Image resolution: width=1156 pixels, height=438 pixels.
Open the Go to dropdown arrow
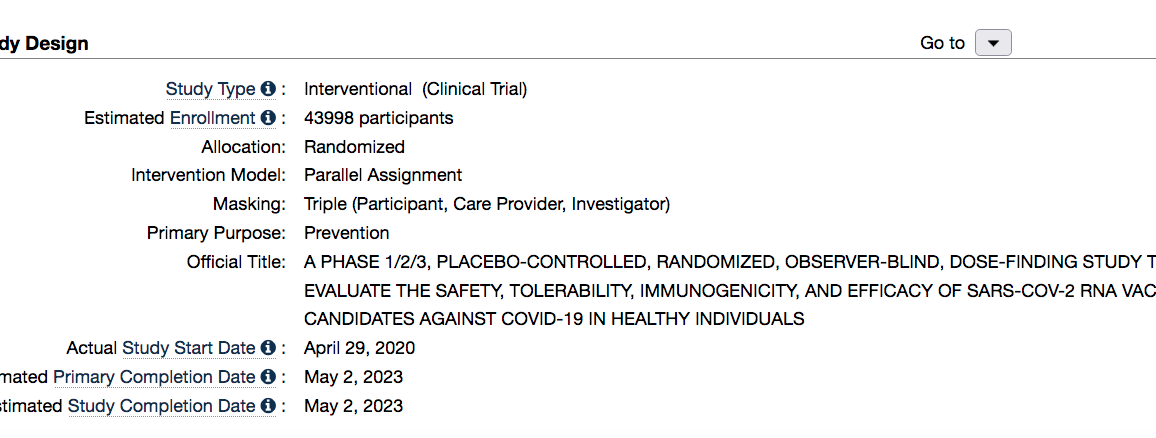(993, 44)
